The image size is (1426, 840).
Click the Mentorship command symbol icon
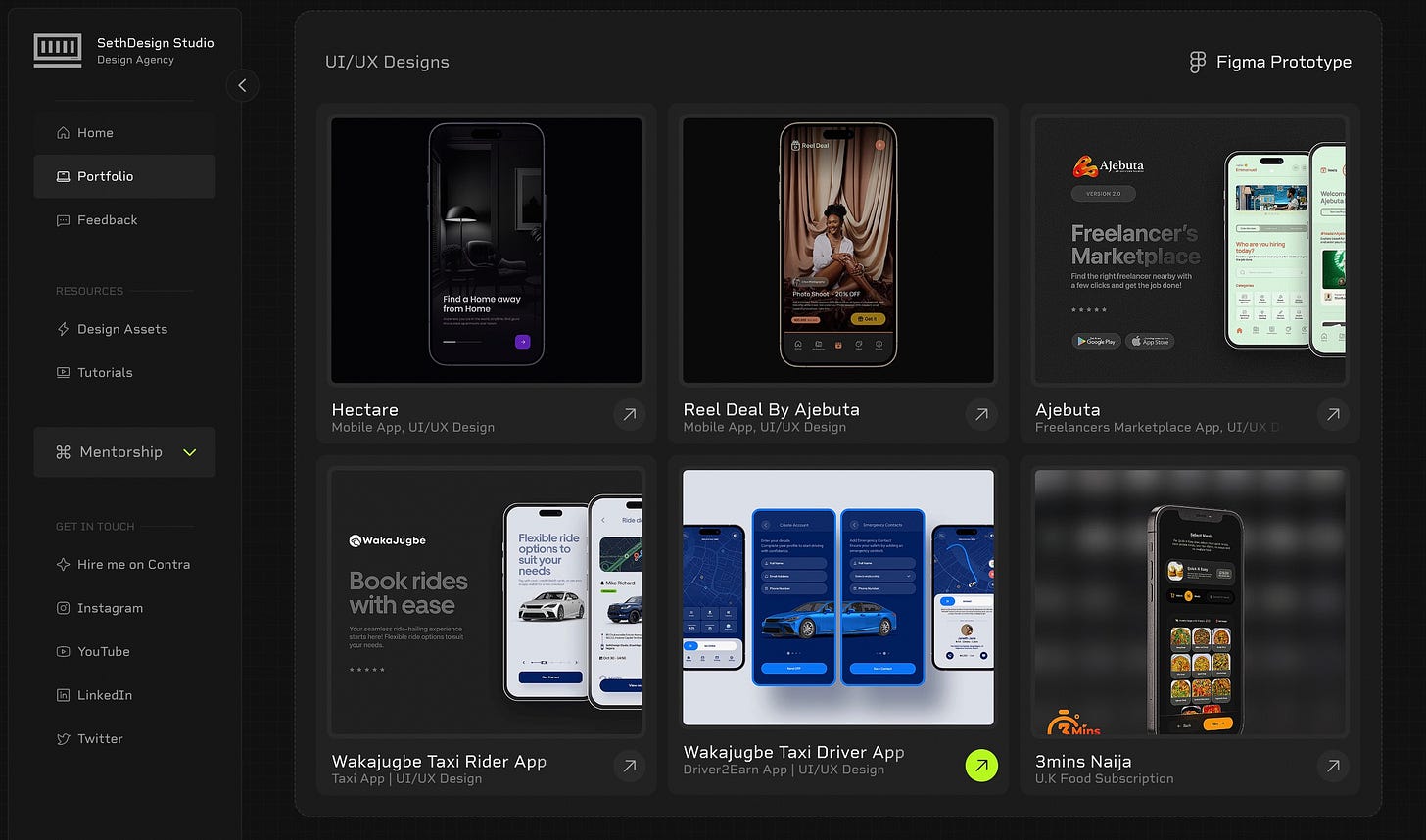64,452
